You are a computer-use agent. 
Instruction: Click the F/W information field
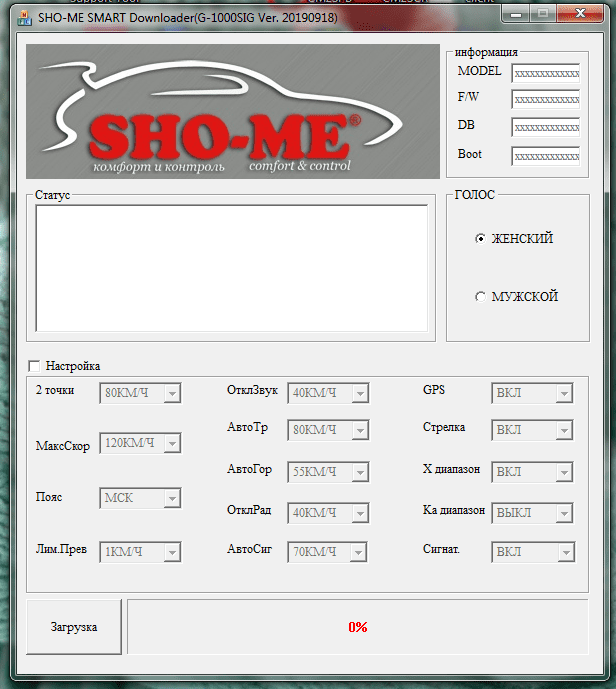tap(546, 99)
